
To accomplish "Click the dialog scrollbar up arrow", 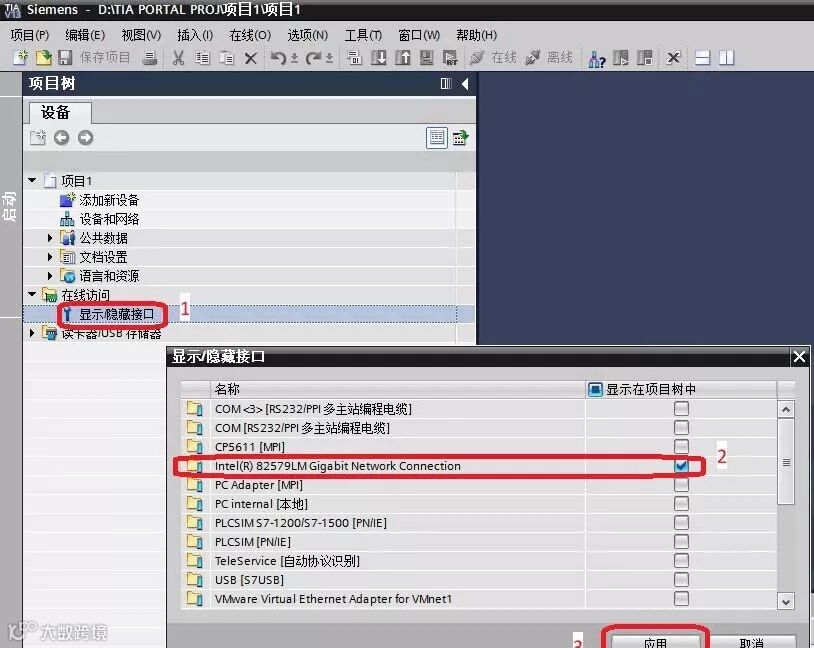I will click(786, 410).
